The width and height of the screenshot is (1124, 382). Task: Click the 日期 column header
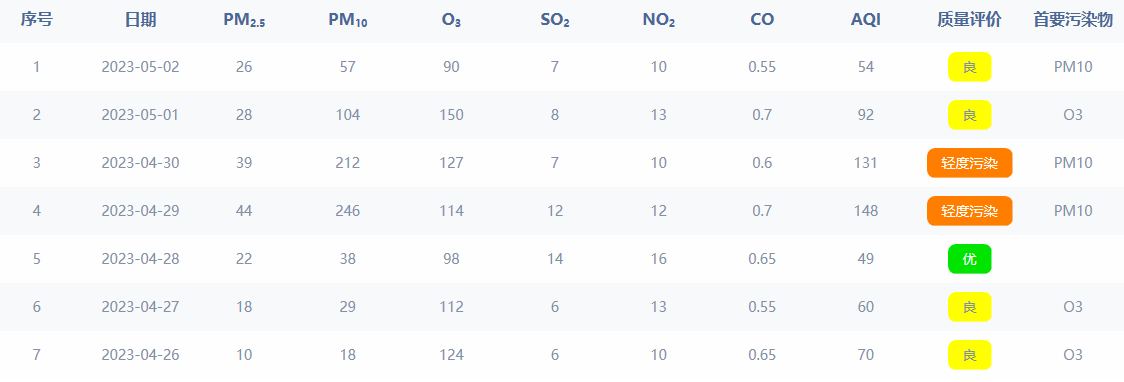point(140,20)
